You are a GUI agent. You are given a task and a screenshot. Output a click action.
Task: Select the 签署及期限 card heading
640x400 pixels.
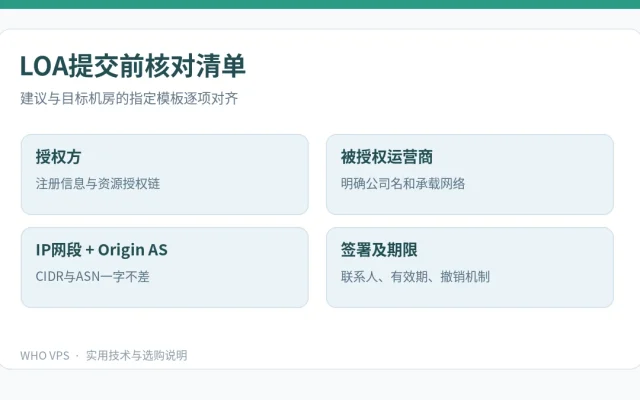click(379, 250)
